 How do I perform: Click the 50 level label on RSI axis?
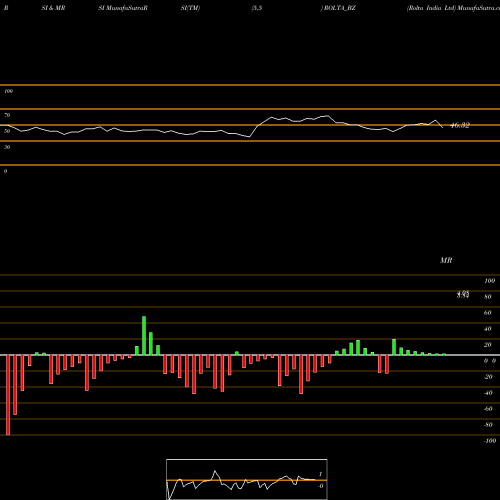pyautogui.click(x=7, y=131)
